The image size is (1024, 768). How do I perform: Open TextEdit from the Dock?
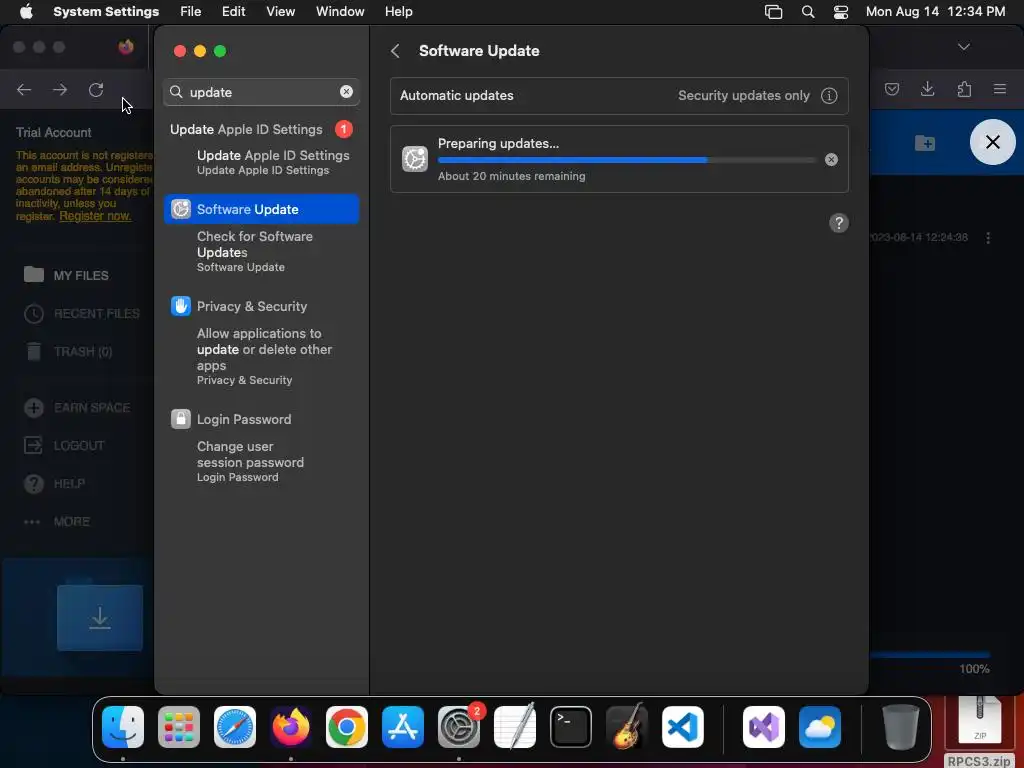coord(515,726)
